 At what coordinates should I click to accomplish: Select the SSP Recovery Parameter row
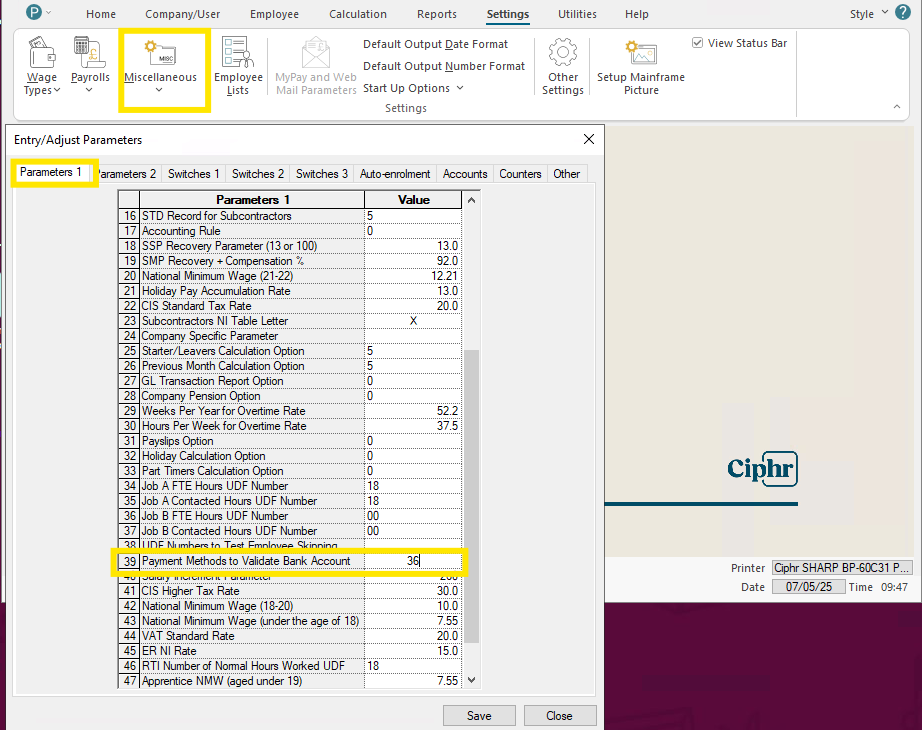click(289, 246)
